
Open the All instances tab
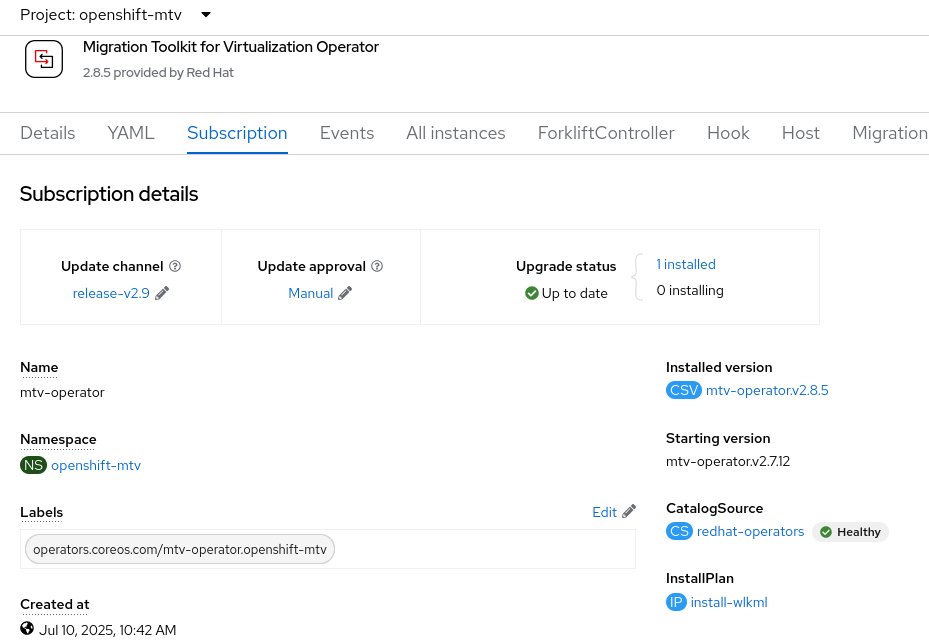tap(456, 133)
